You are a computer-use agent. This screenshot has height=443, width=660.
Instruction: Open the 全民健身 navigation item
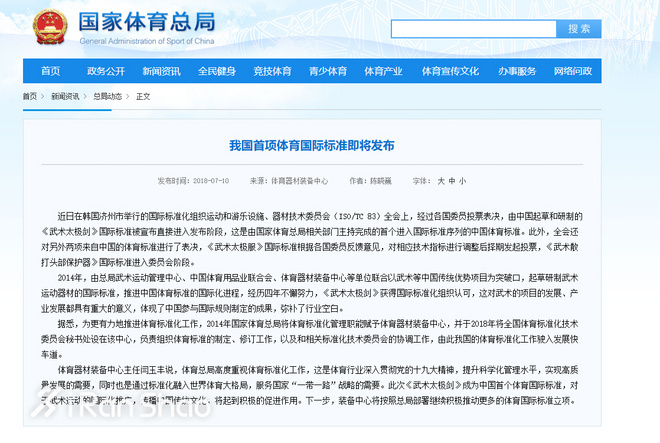217,71
